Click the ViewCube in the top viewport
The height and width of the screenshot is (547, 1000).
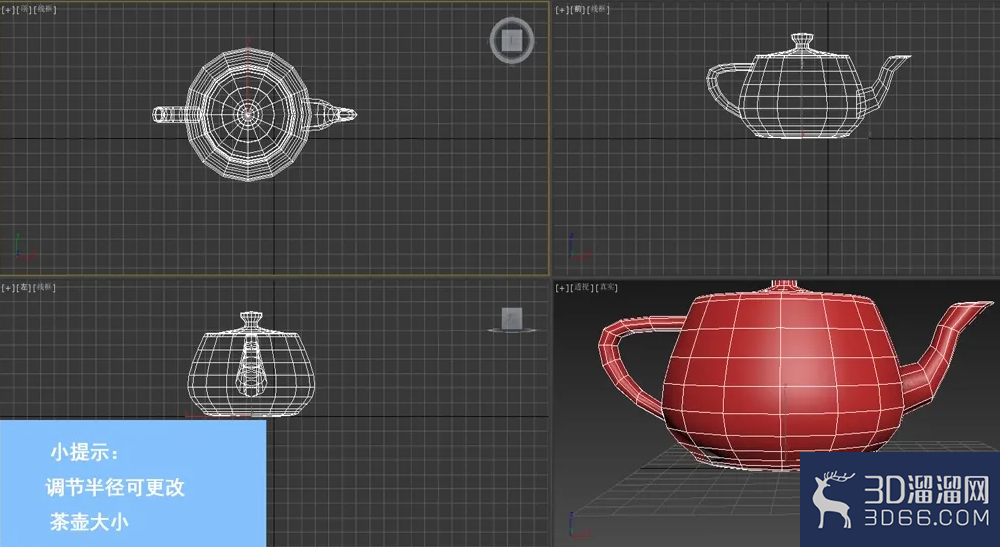(x=511, y=41)
